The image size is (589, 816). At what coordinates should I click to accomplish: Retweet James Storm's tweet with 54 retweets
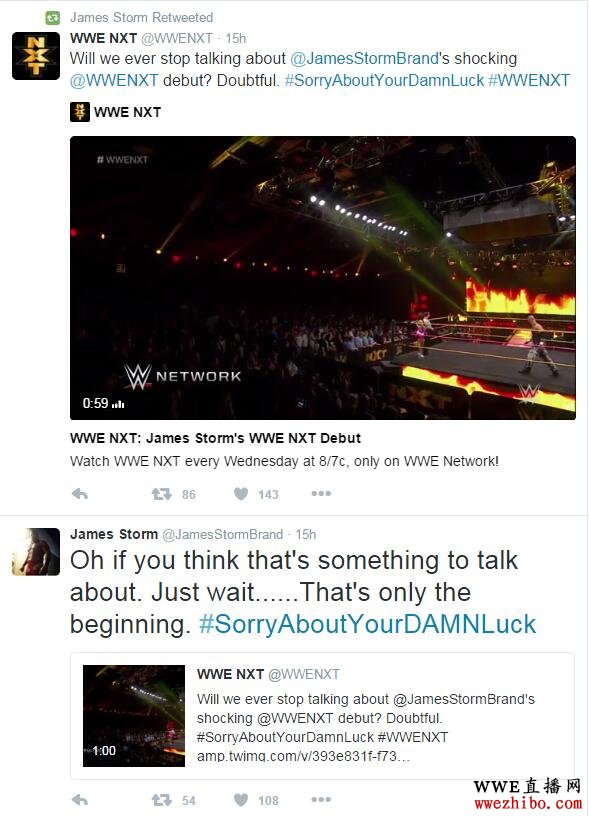161,800
